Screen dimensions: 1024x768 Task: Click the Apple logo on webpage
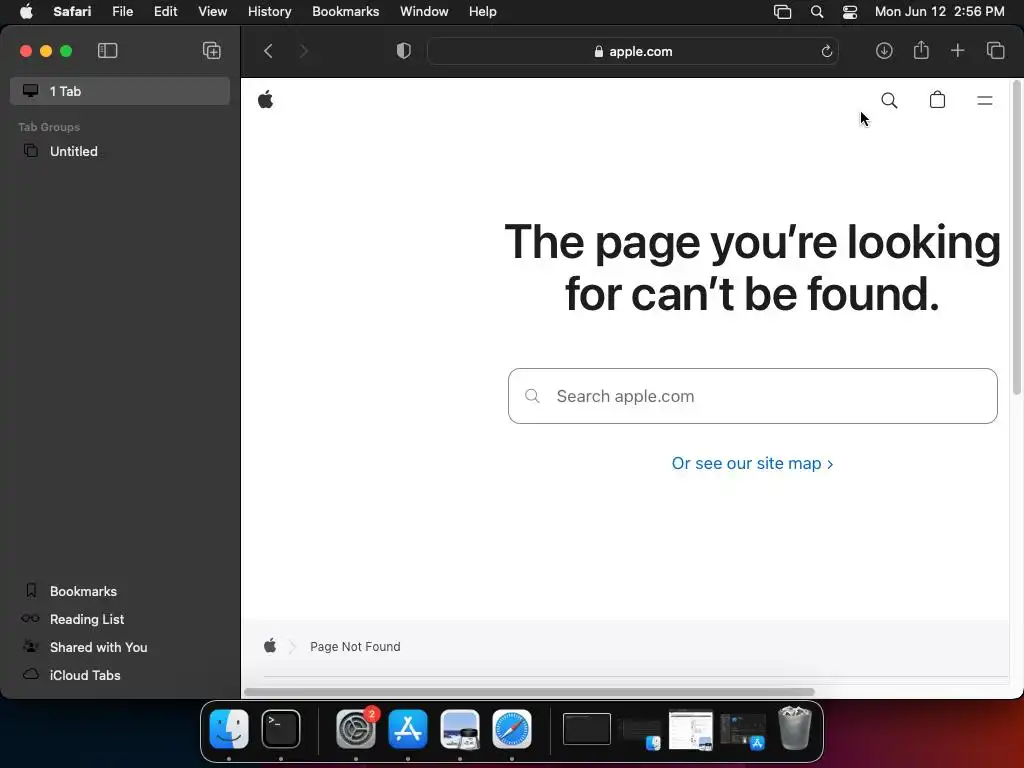click(x=265, y=100)
